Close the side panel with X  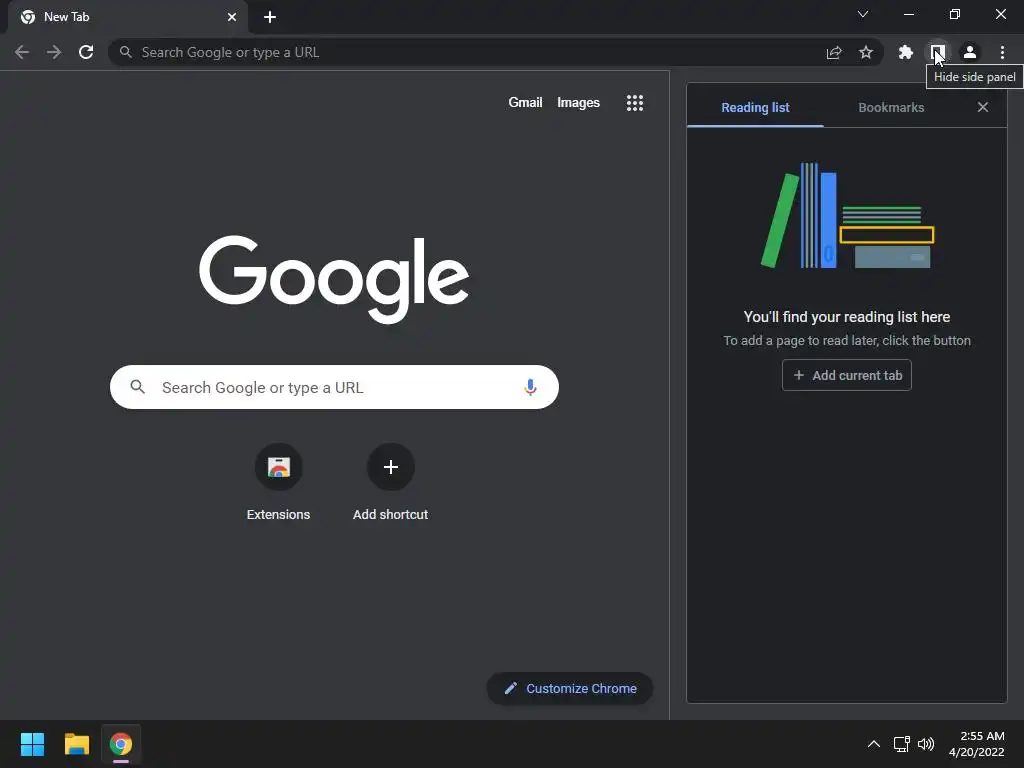pyautogui.click(x=983, y=107)
